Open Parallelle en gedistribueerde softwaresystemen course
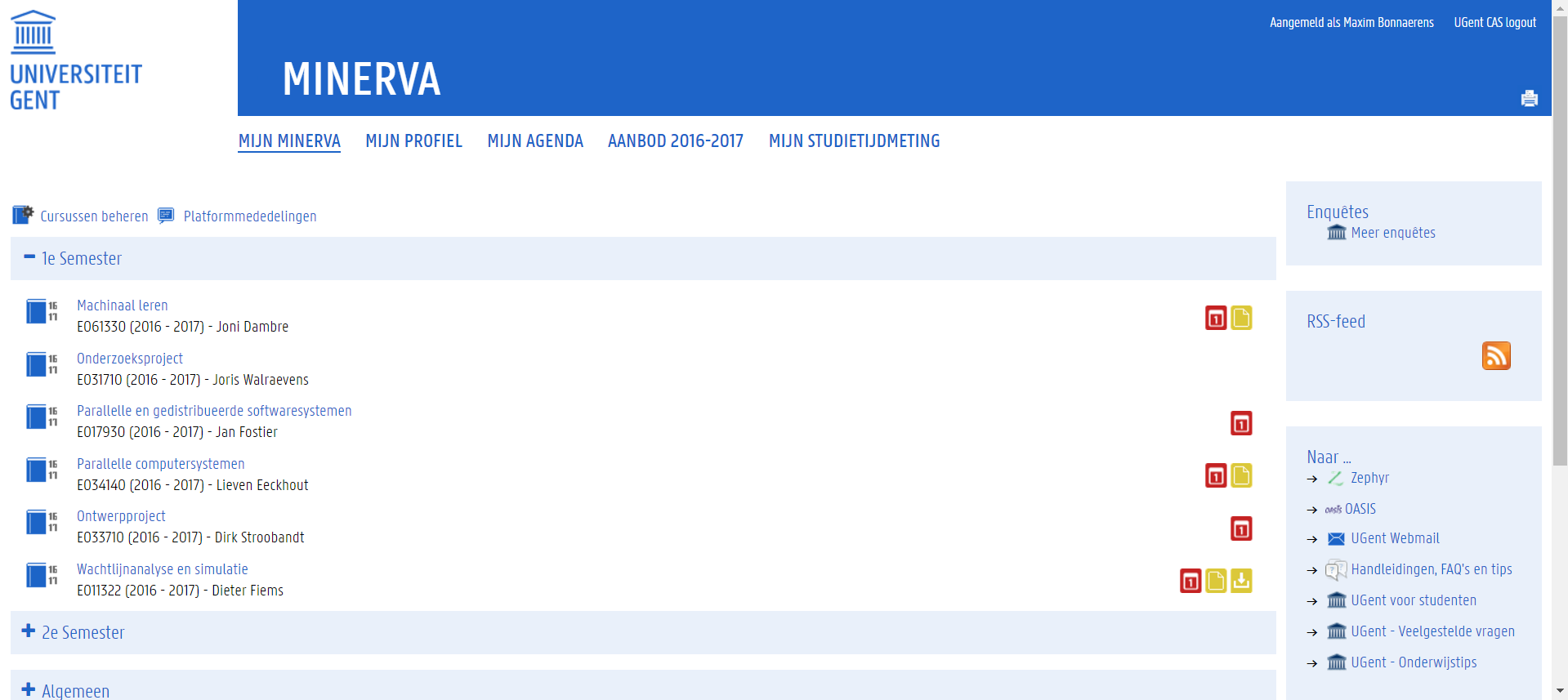 (x=214, y=411)
